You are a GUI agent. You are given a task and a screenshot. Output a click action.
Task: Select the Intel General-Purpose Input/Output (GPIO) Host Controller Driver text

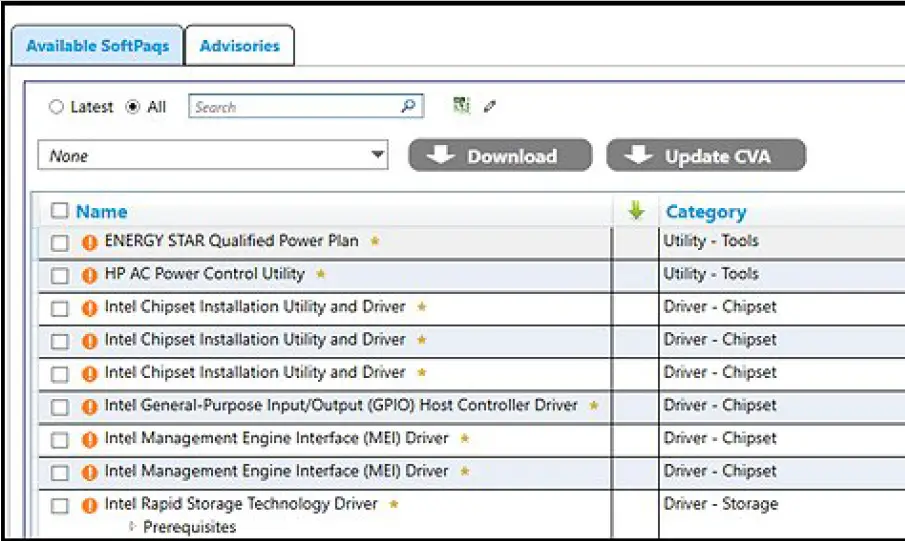point(341,405)
